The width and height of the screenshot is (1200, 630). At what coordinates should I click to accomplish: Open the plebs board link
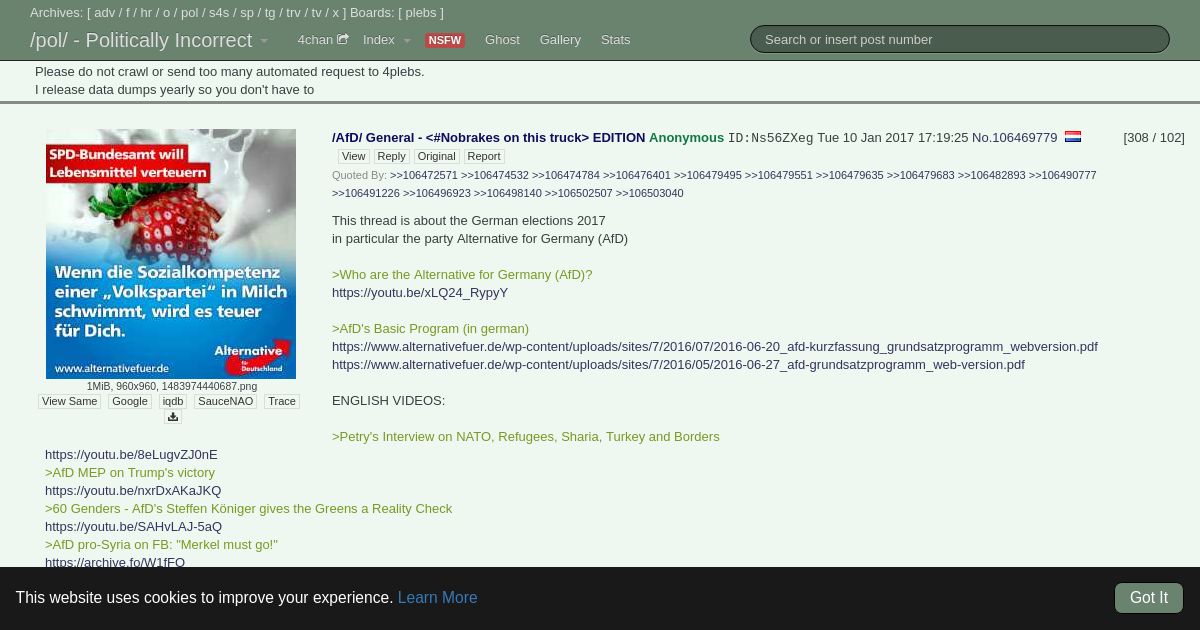tap(421, 13)
